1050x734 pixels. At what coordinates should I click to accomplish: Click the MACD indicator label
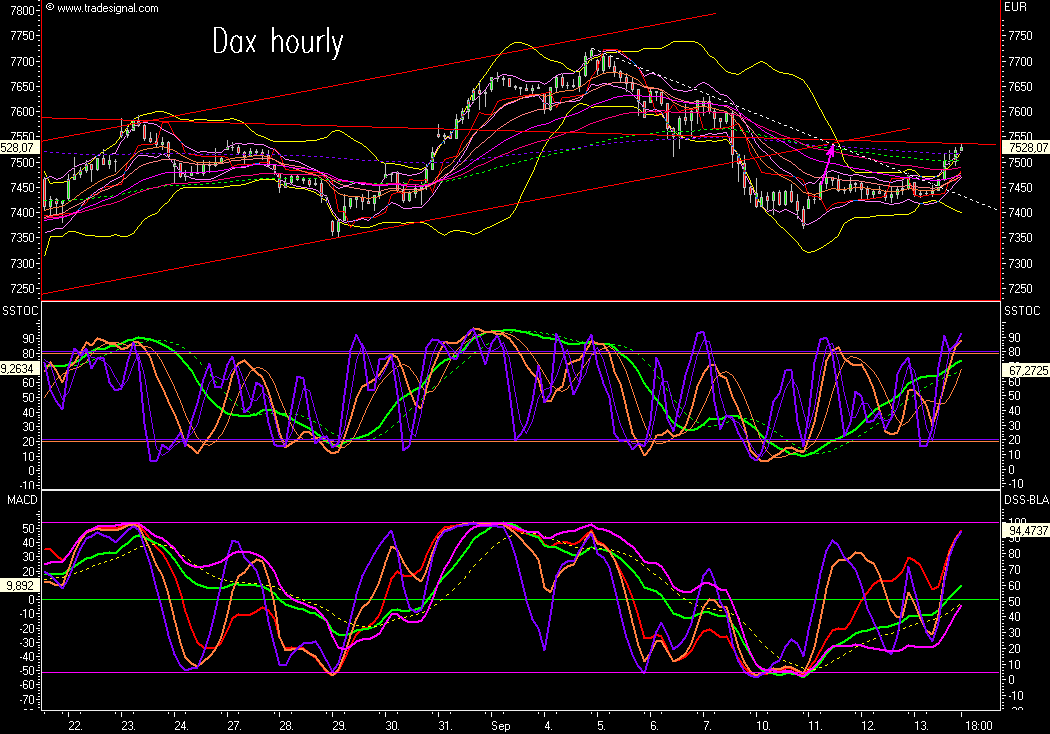(17, 497)
